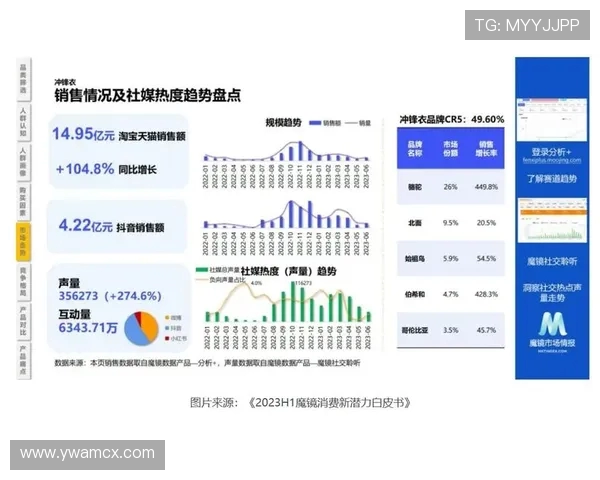Click the 4.7% market share cell
Image resolution: width=600 pixels, height=480 pixels.
[450, 294]
